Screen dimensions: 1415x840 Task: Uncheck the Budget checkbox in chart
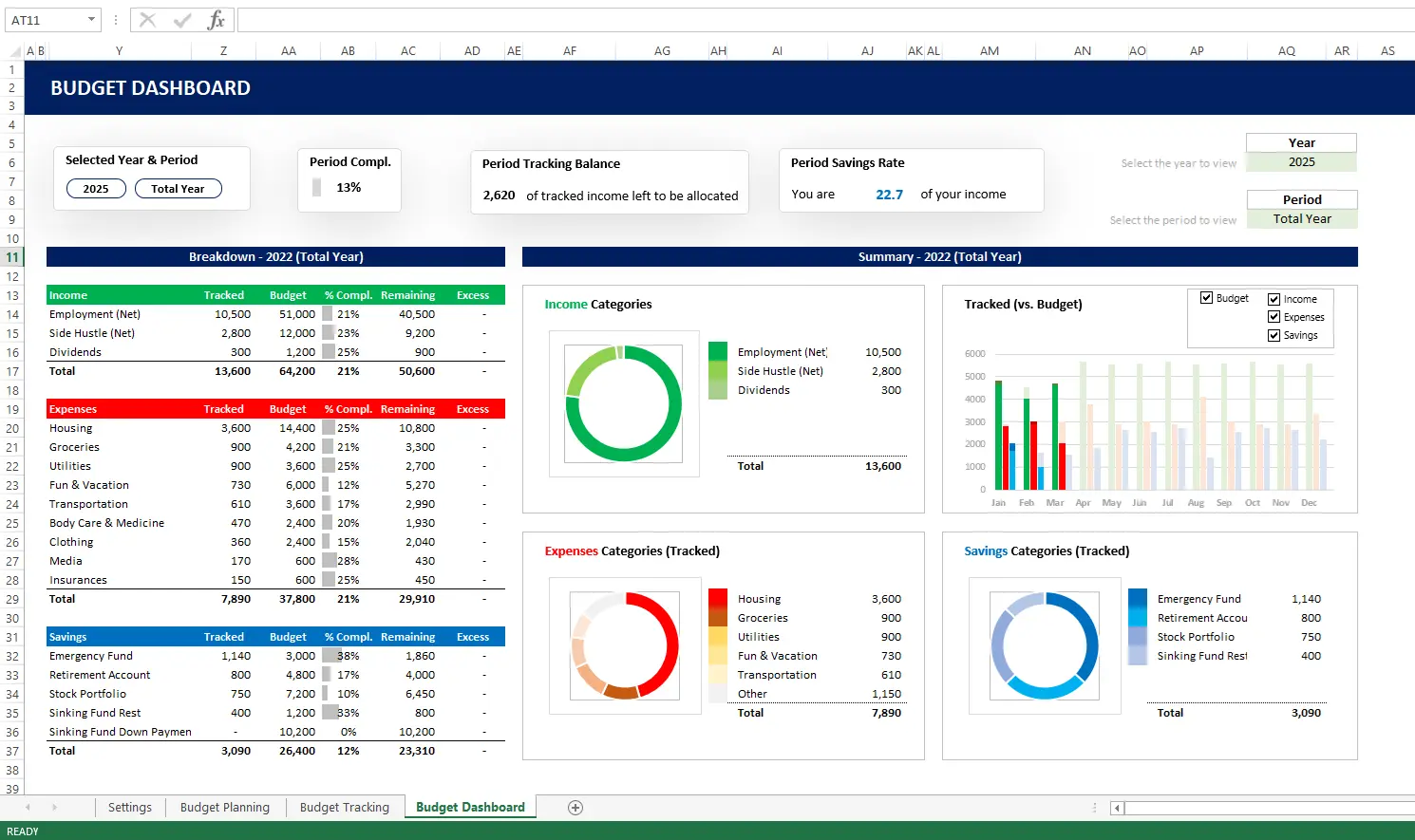[x=1207, y=298]
